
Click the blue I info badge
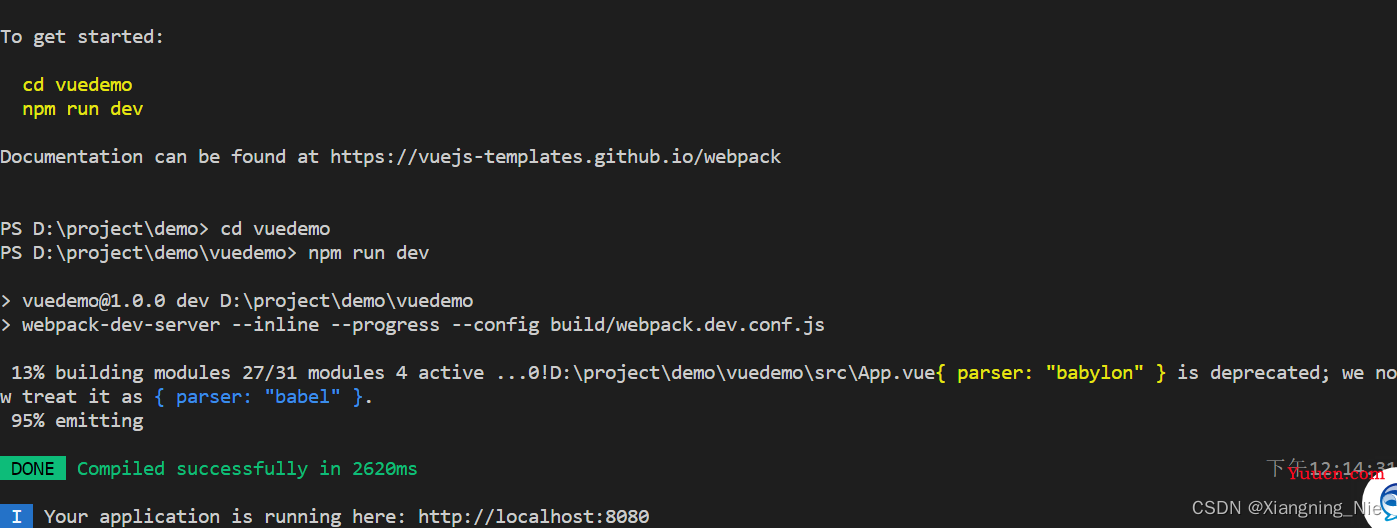(x=17, y=516)
